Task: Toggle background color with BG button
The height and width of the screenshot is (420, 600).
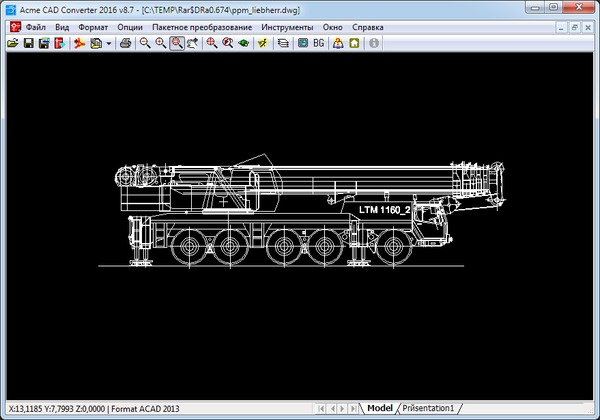Action: [319, 43]
